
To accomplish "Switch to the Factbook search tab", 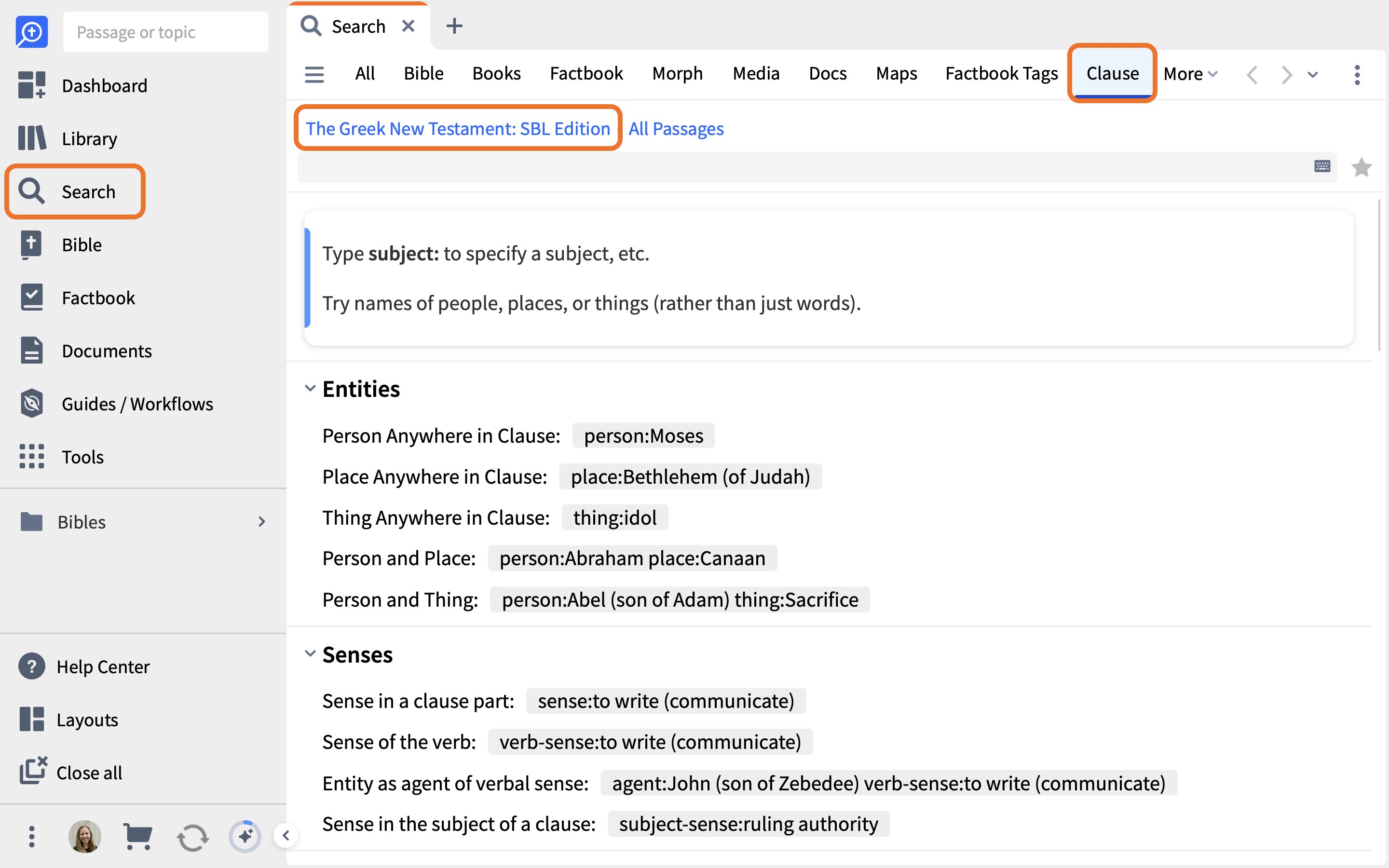I will (586, 73).
